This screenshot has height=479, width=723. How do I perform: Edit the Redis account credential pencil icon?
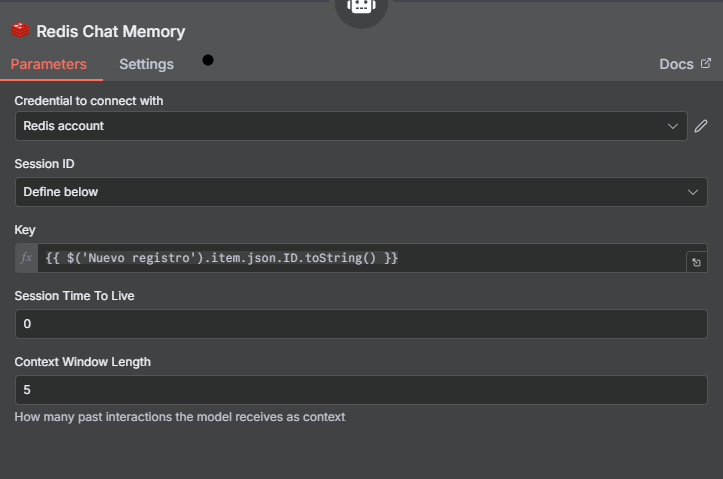click(x=701, y=126)
